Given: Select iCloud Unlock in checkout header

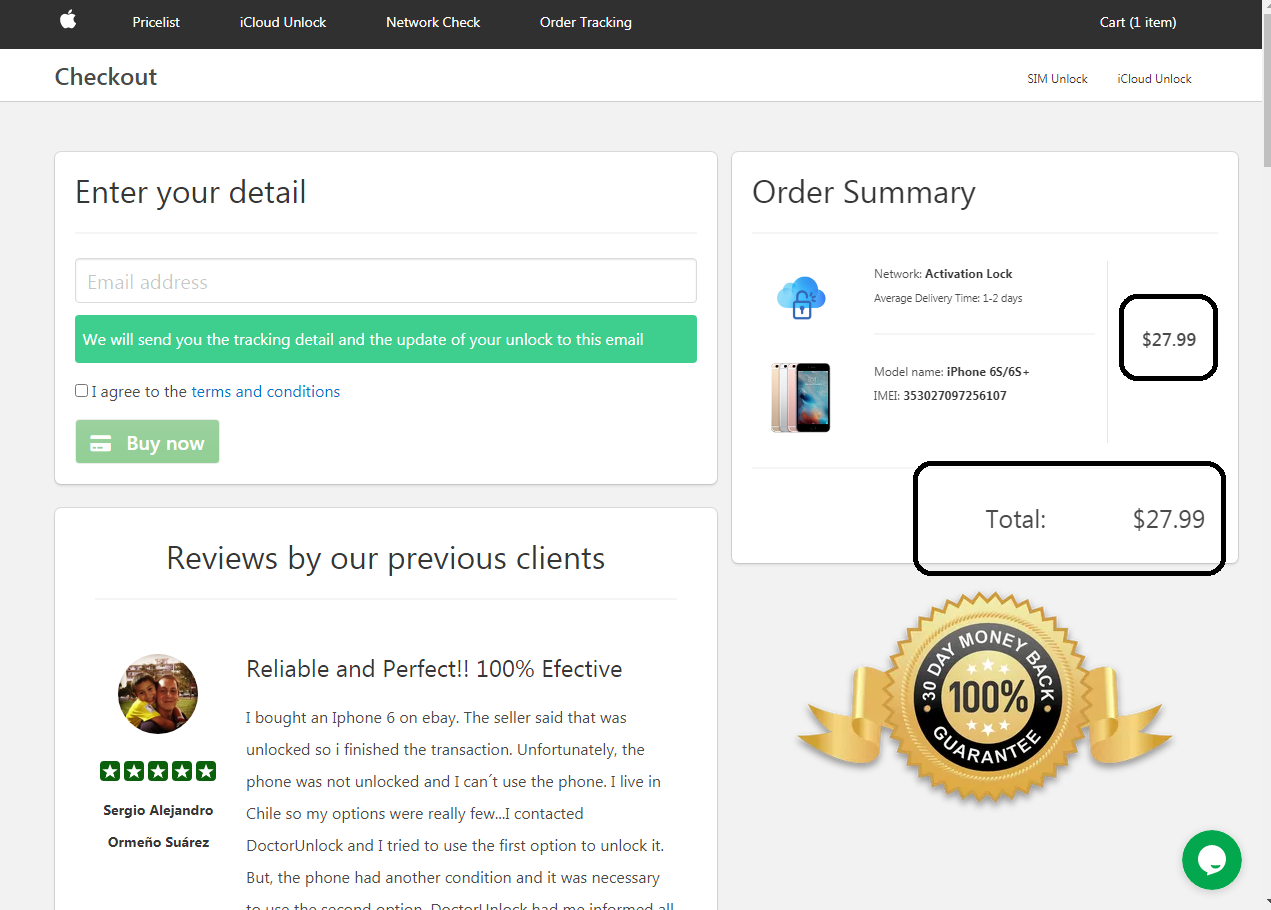Looking at the screenshot, I should (x=1154, y=78).
